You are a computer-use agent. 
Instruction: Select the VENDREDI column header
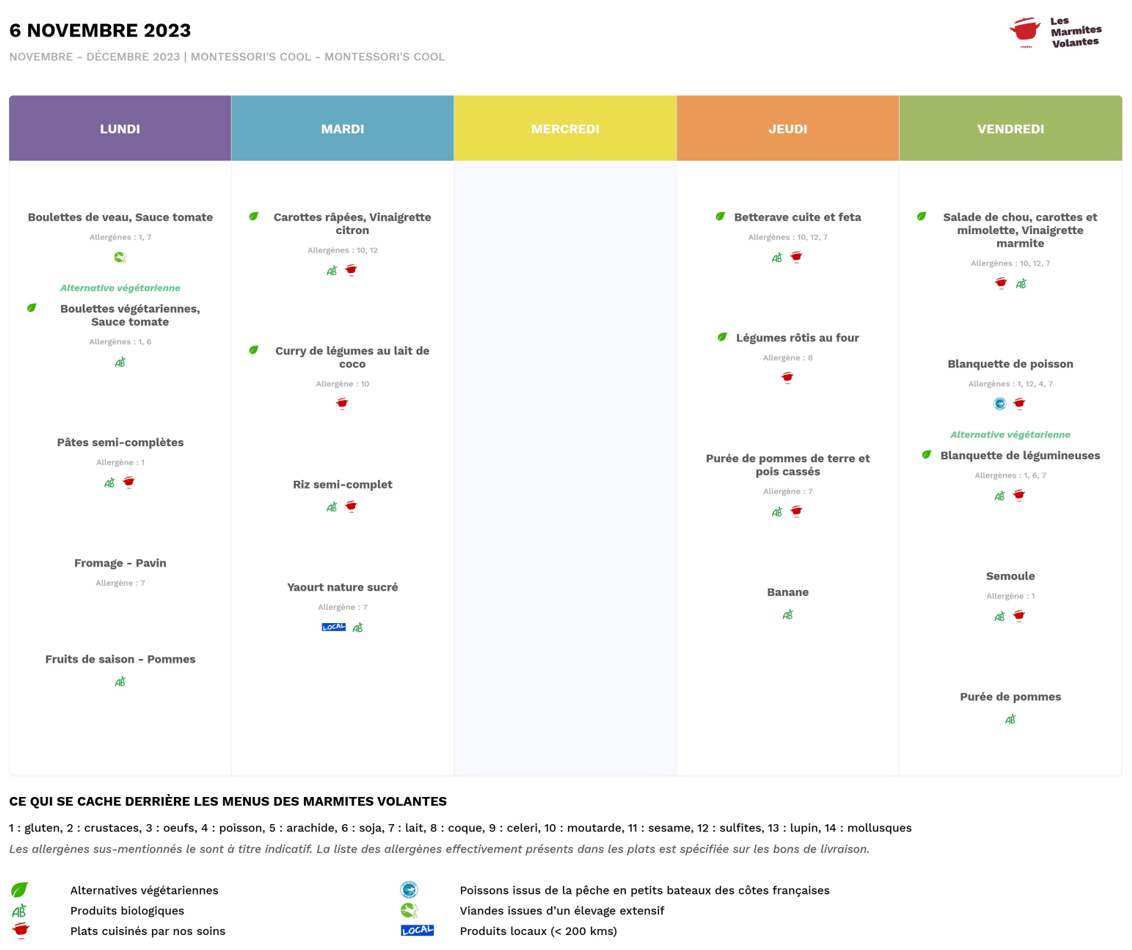tap(1010, 129)
